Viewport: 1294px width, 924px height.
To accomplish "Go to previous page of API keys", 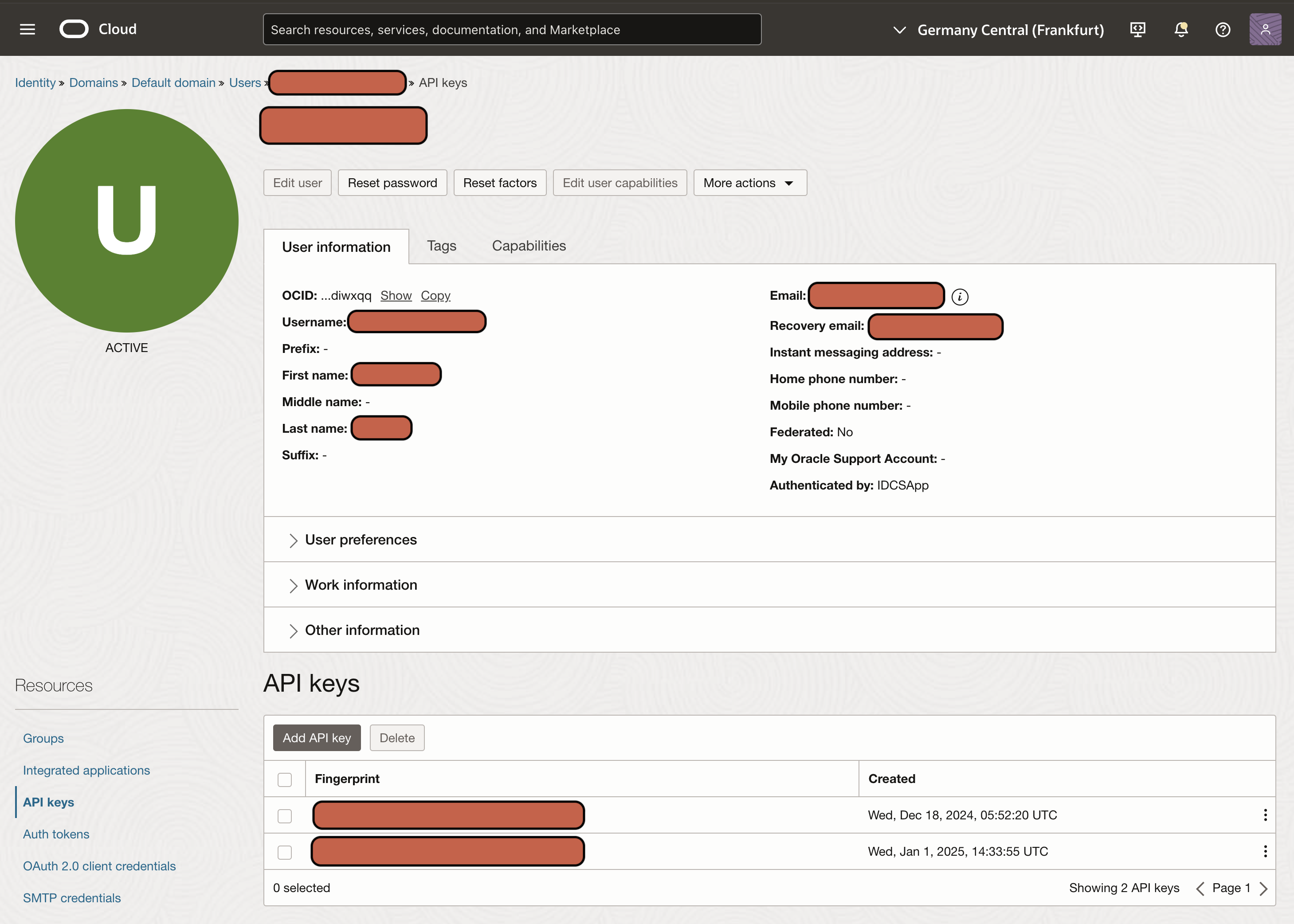I will (x=1200, y=889).
